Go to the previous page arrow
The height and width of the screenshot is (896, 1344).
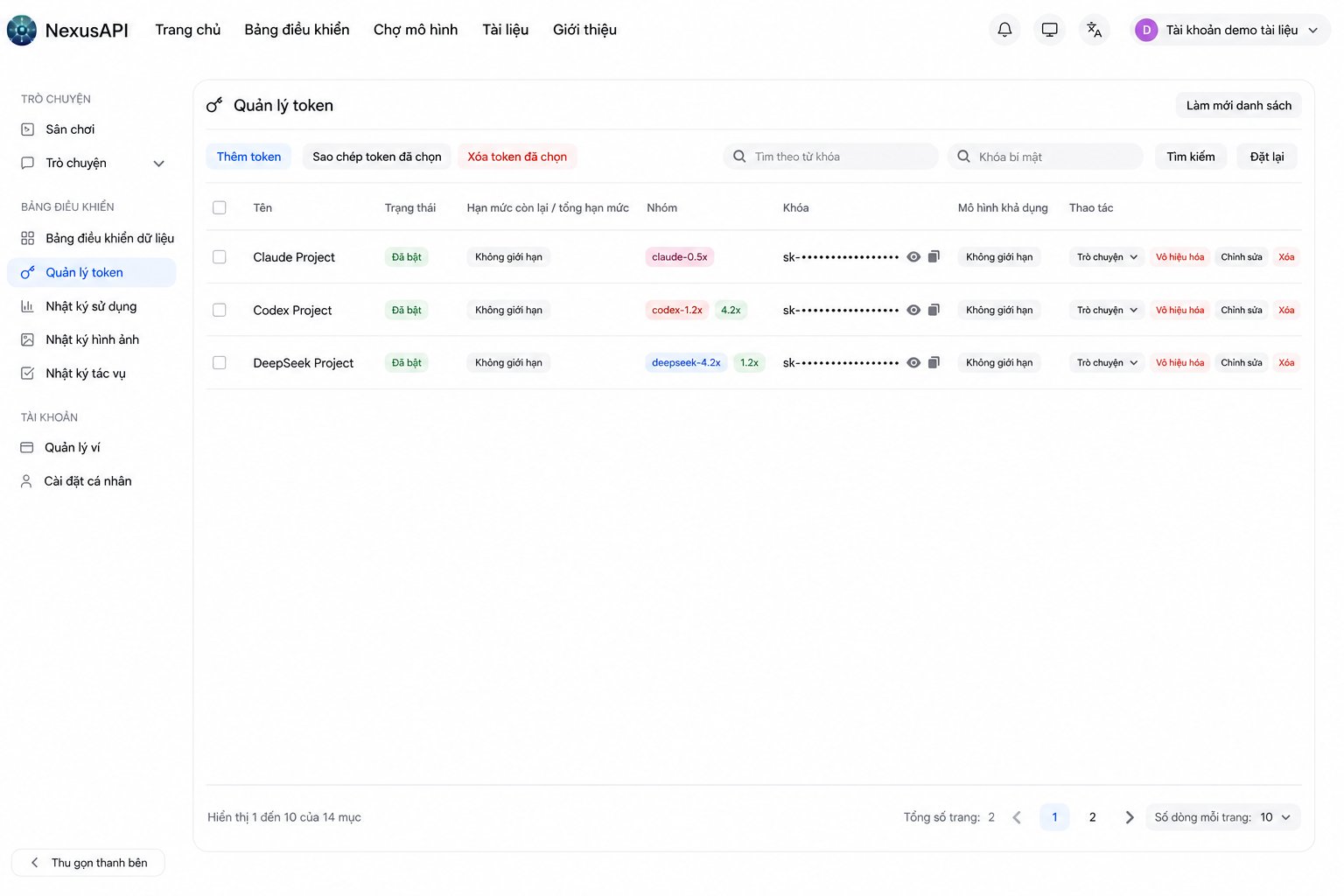(1017, 817)
